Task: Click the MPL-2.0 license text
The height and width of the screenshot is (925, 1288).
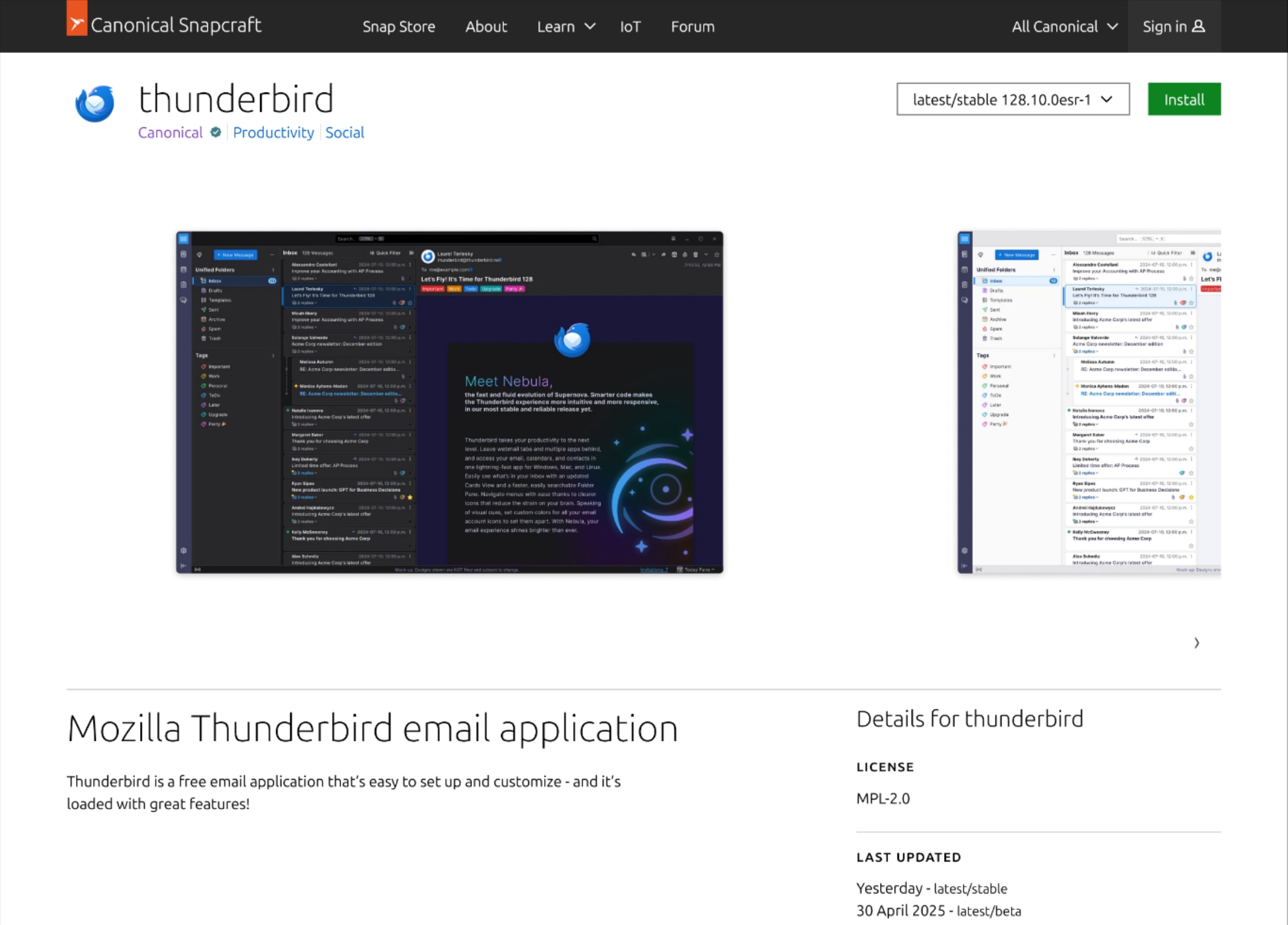Action: (x=883, y=799)
